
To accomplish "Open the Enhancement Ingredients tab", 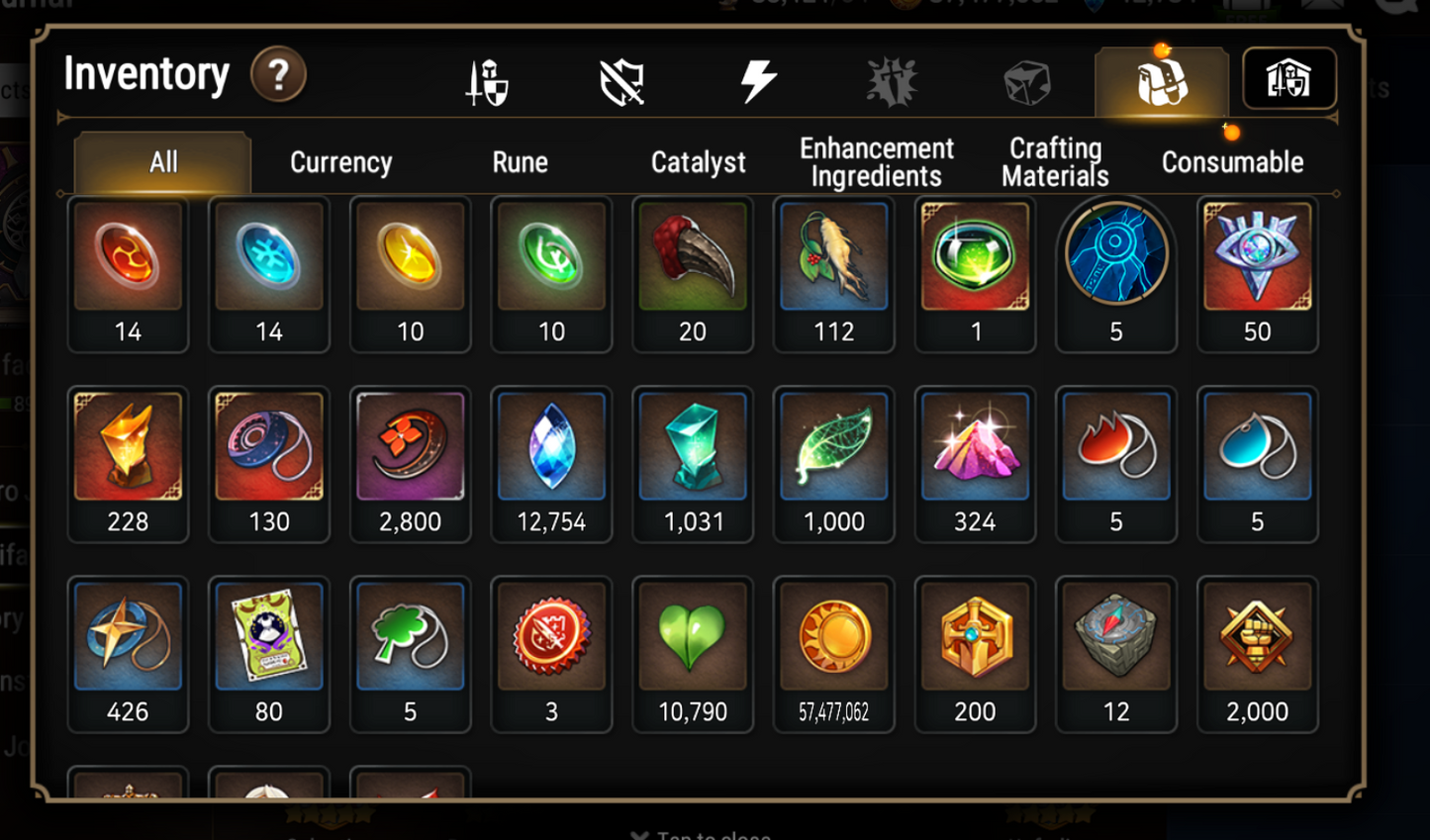I will pos(877,162).
